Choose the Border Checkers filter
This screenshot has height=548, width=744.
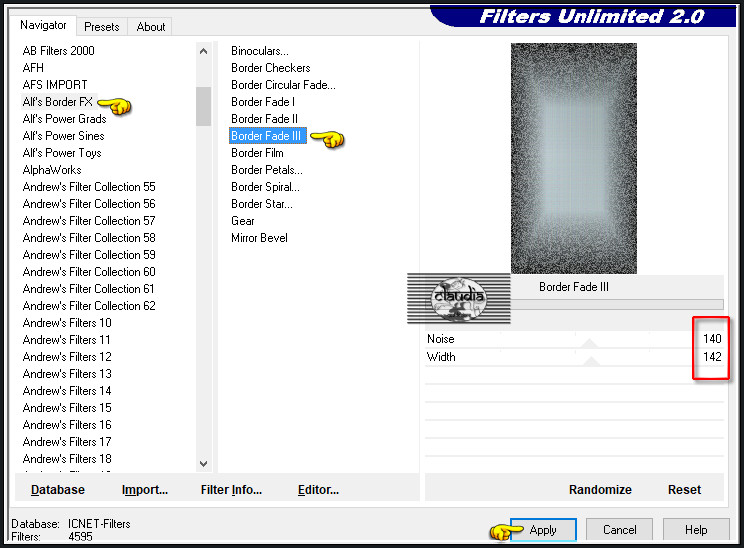tap(270, 68)
